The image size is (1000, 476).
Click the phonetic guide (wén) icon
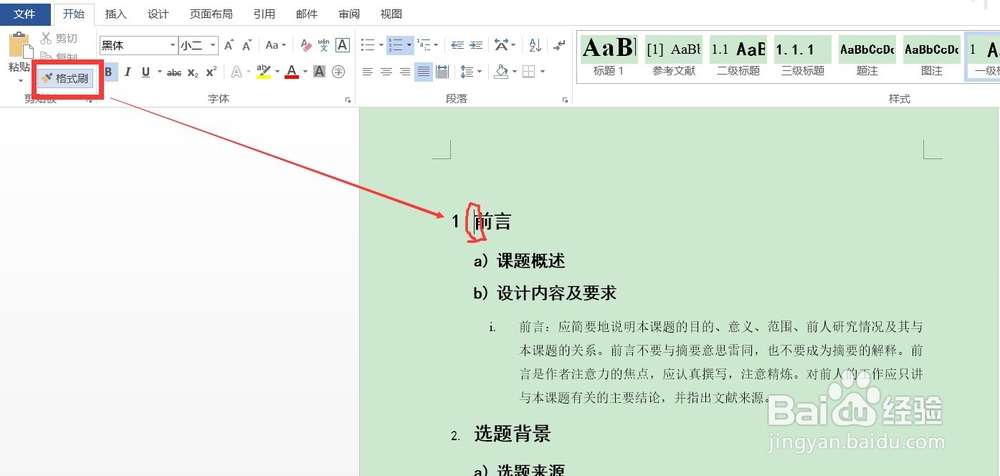click(324, 45)
